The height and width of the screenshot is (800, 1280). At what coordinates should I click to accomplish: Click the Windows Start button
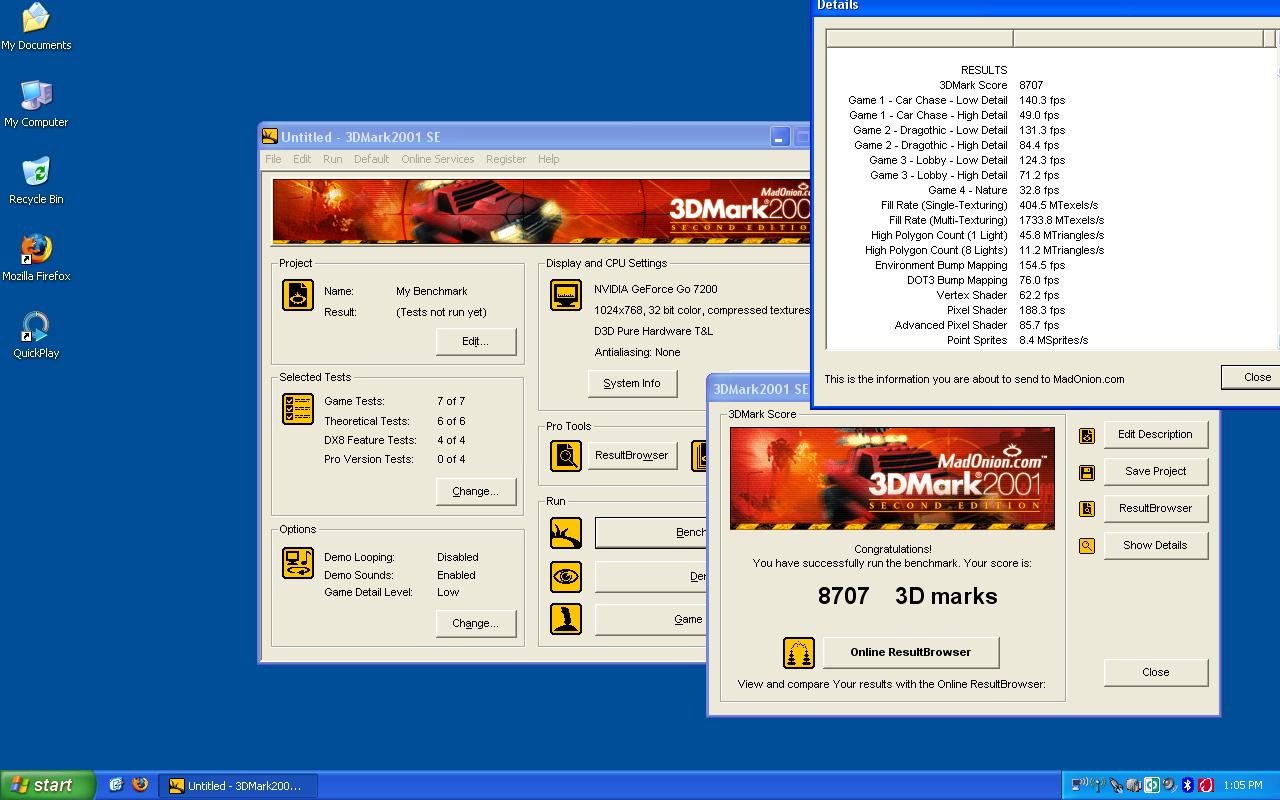tap(47, 785)
